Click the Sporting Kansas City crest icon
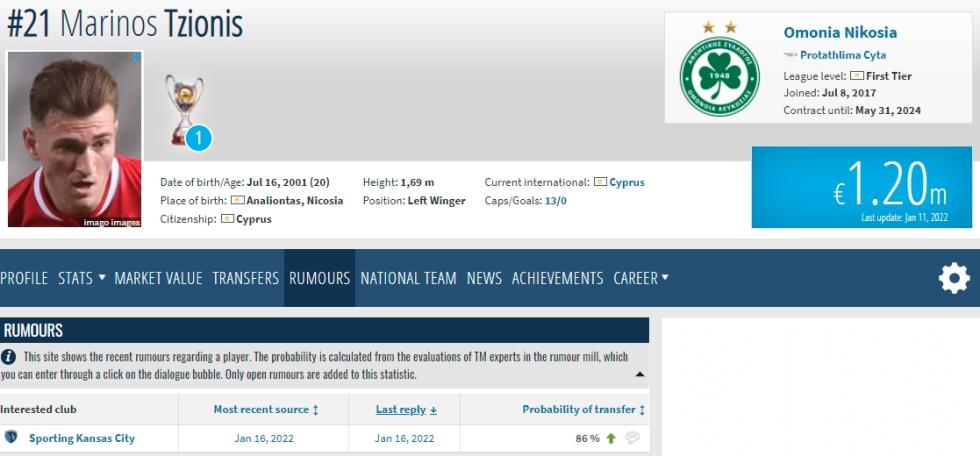The image size is (980, 456). click(x=11, y=438)
